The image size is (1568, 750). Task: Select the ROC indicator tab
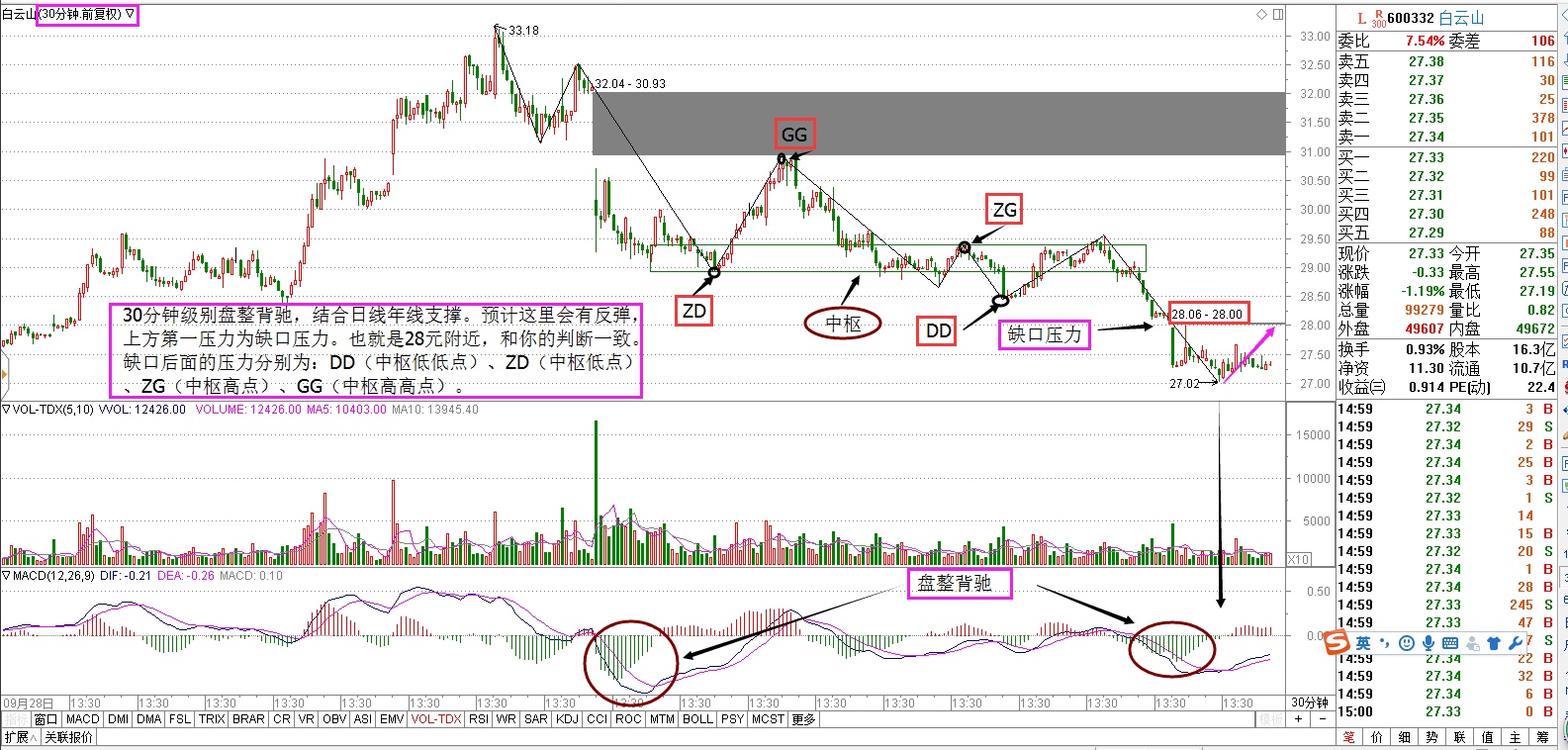coord(628,719)
